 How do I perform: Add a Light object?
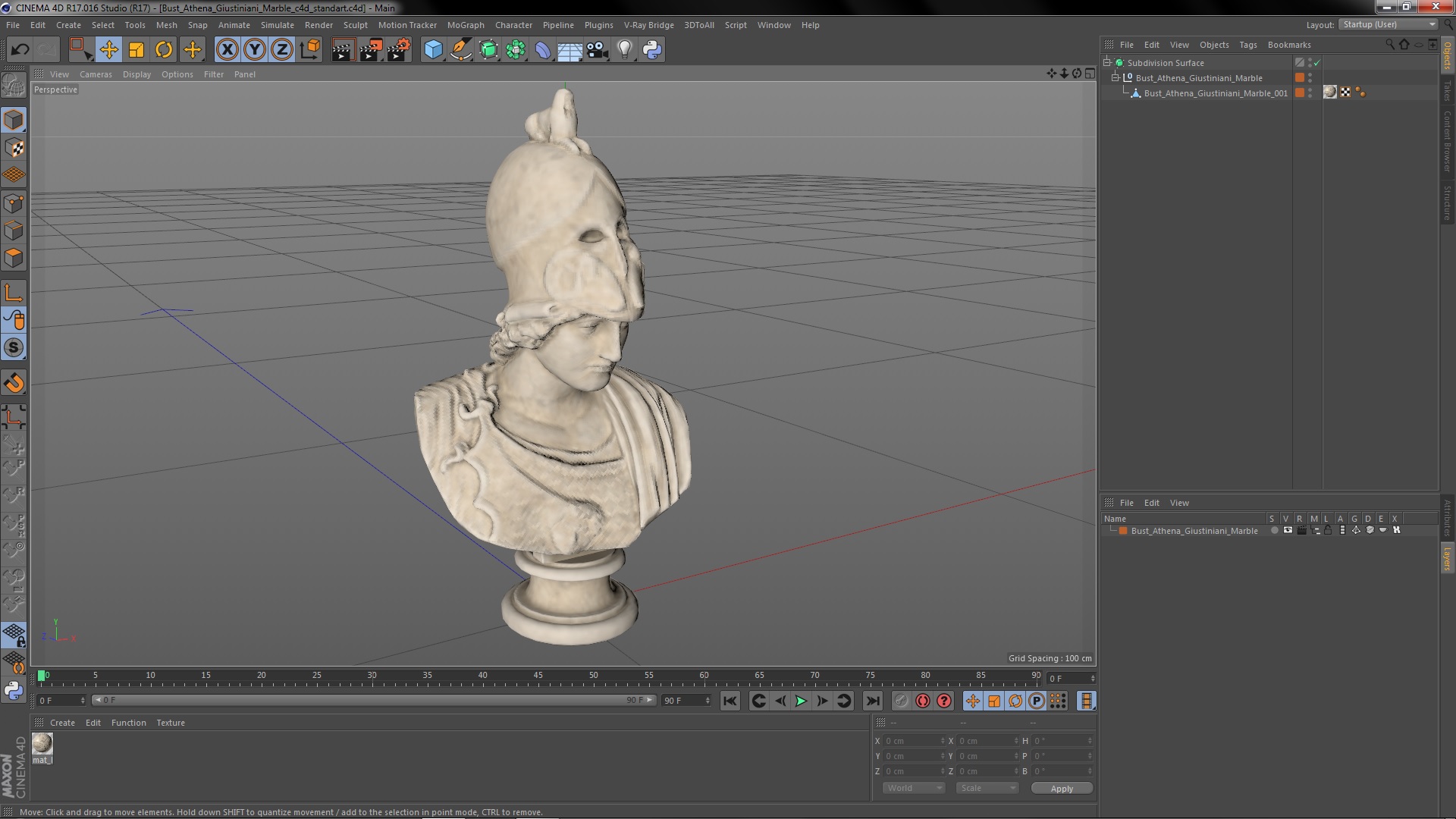point(624,50)
